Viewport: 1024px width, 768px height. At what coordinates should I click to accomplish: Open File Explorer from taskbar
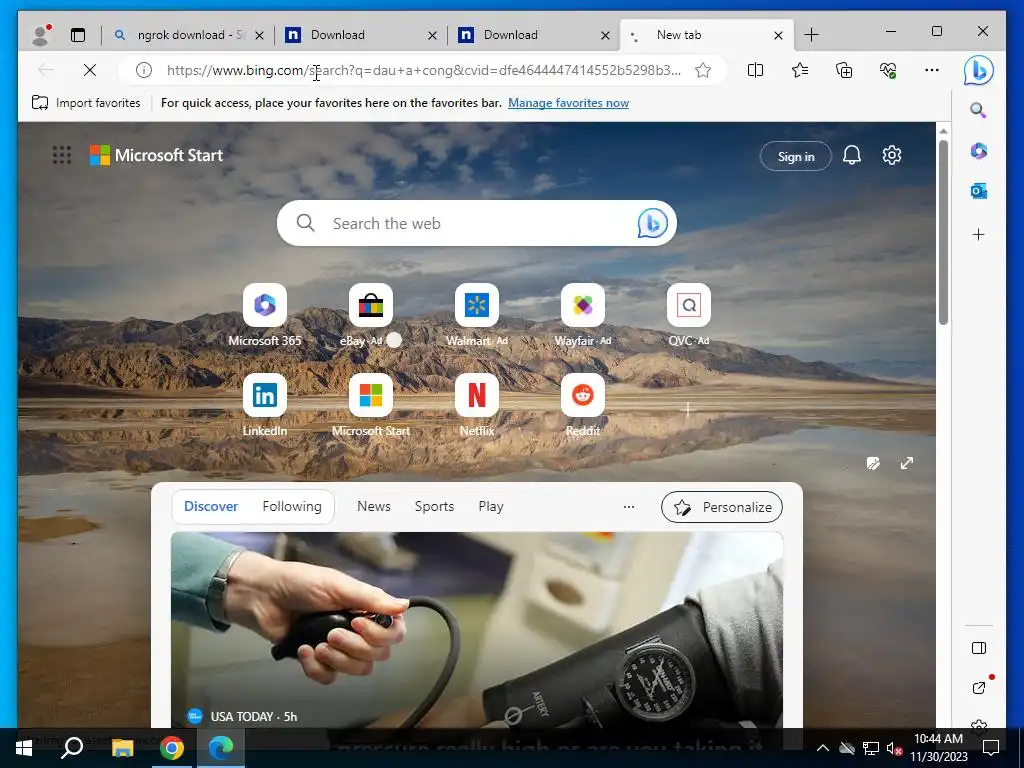(x=122, y=748)
